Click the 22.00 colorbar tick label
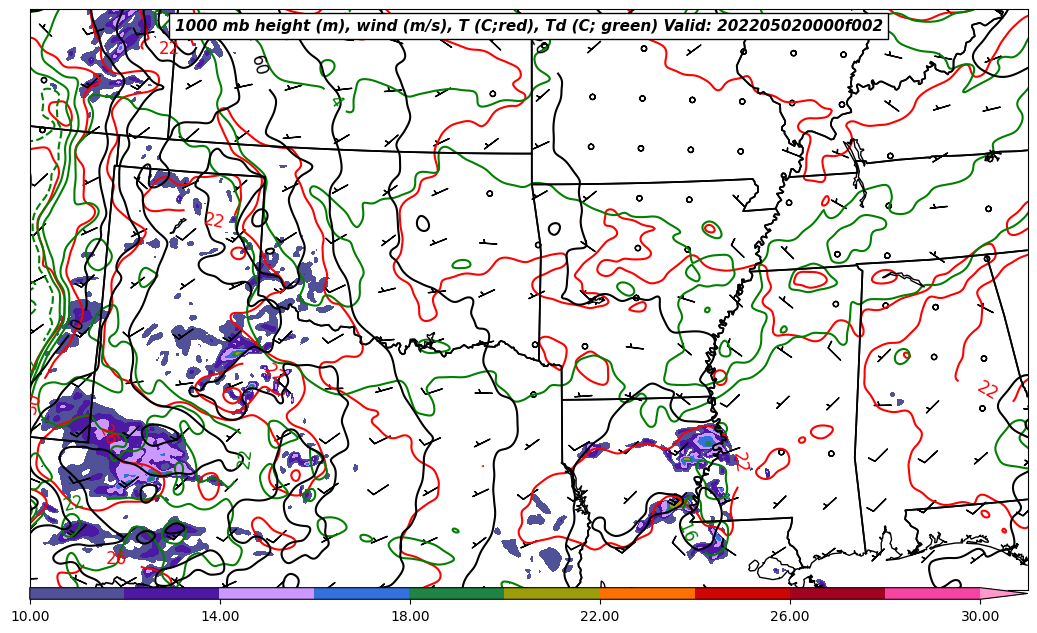 click(600, 616)
